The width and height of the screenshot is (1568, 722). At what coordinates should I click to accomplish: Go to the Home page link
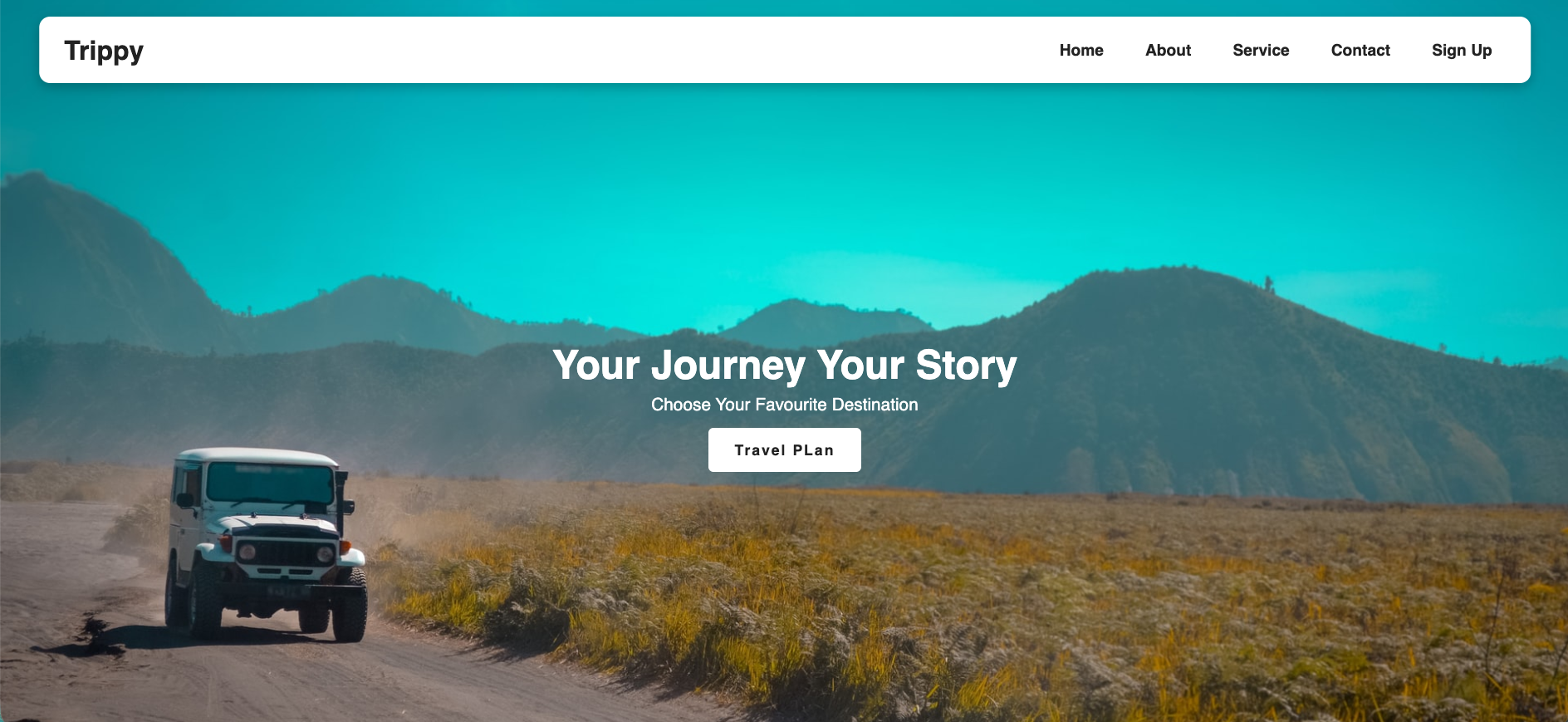(x=1081, y=50)
